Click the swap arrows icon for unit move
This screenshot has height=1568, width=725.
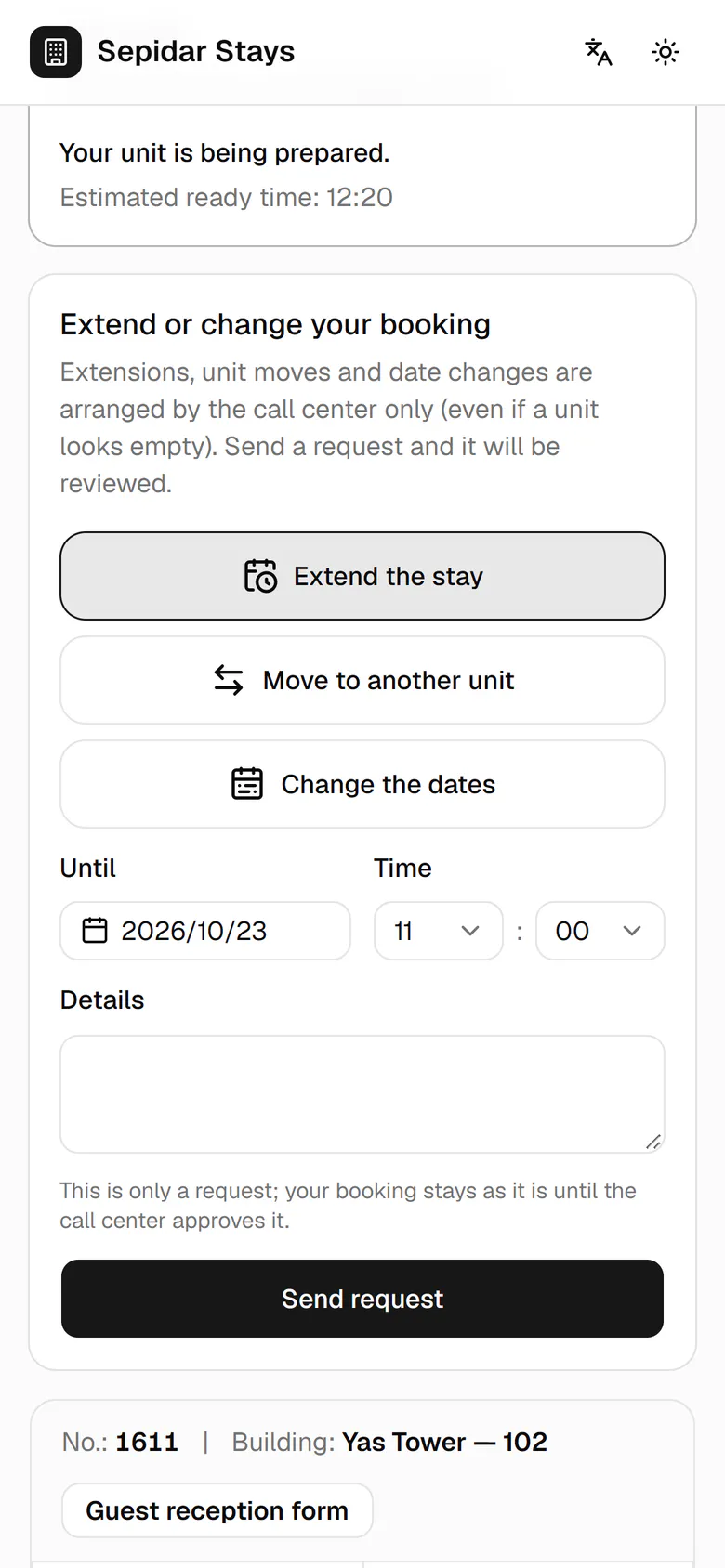[229, 680]
